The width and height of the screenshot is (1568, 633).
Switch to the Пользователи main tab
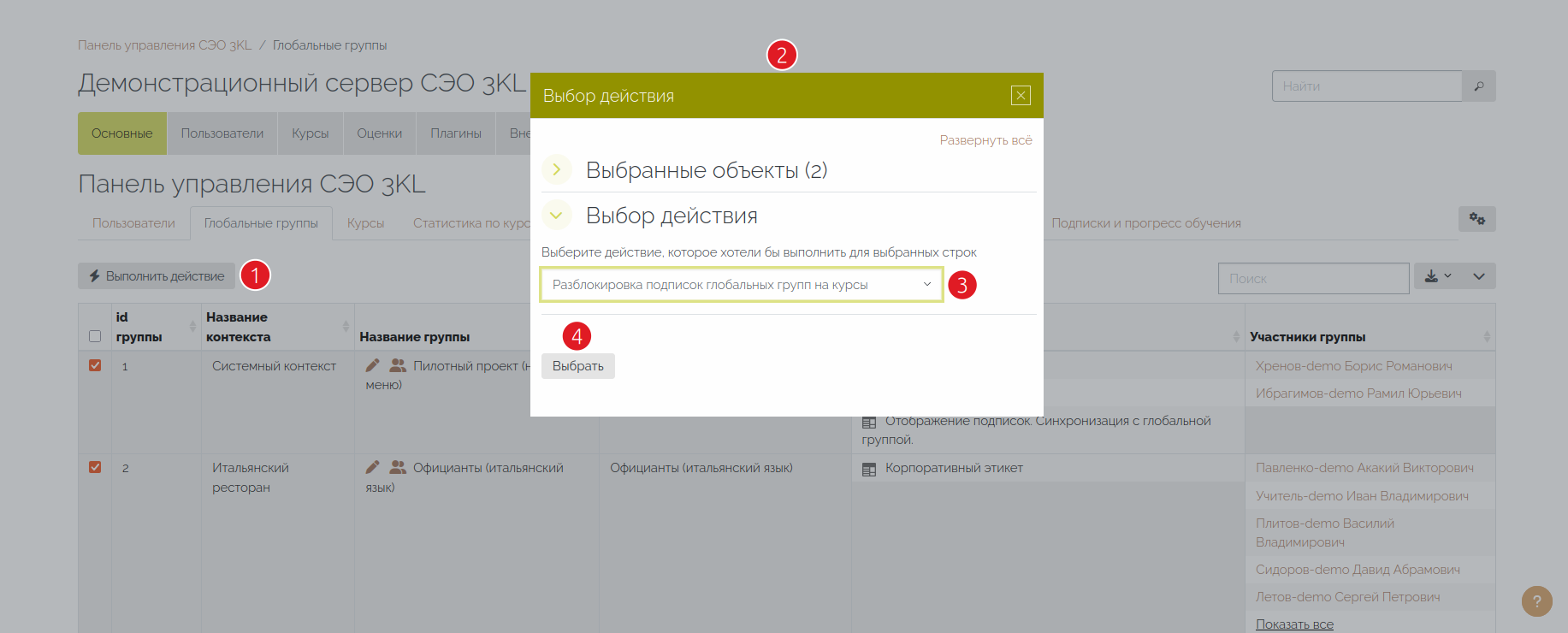click(x=222, y=133)
